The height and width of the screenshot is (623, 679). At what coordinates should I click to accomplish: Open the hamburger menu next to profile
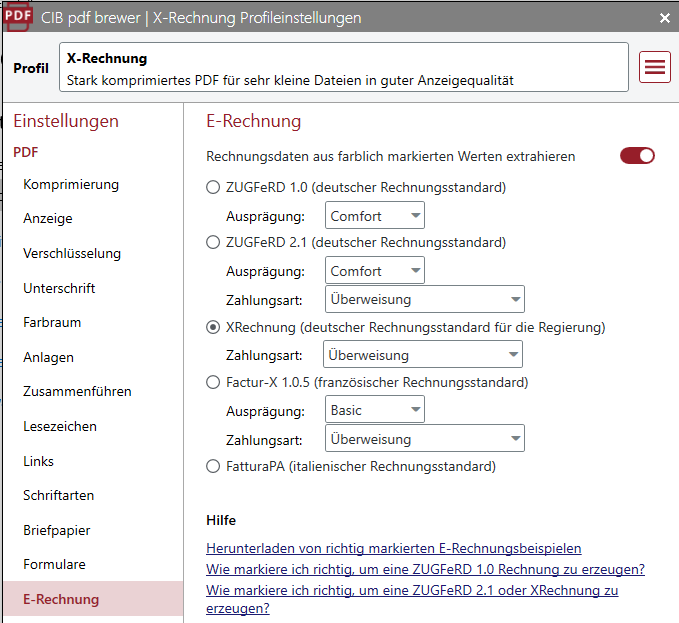[655, 67]
